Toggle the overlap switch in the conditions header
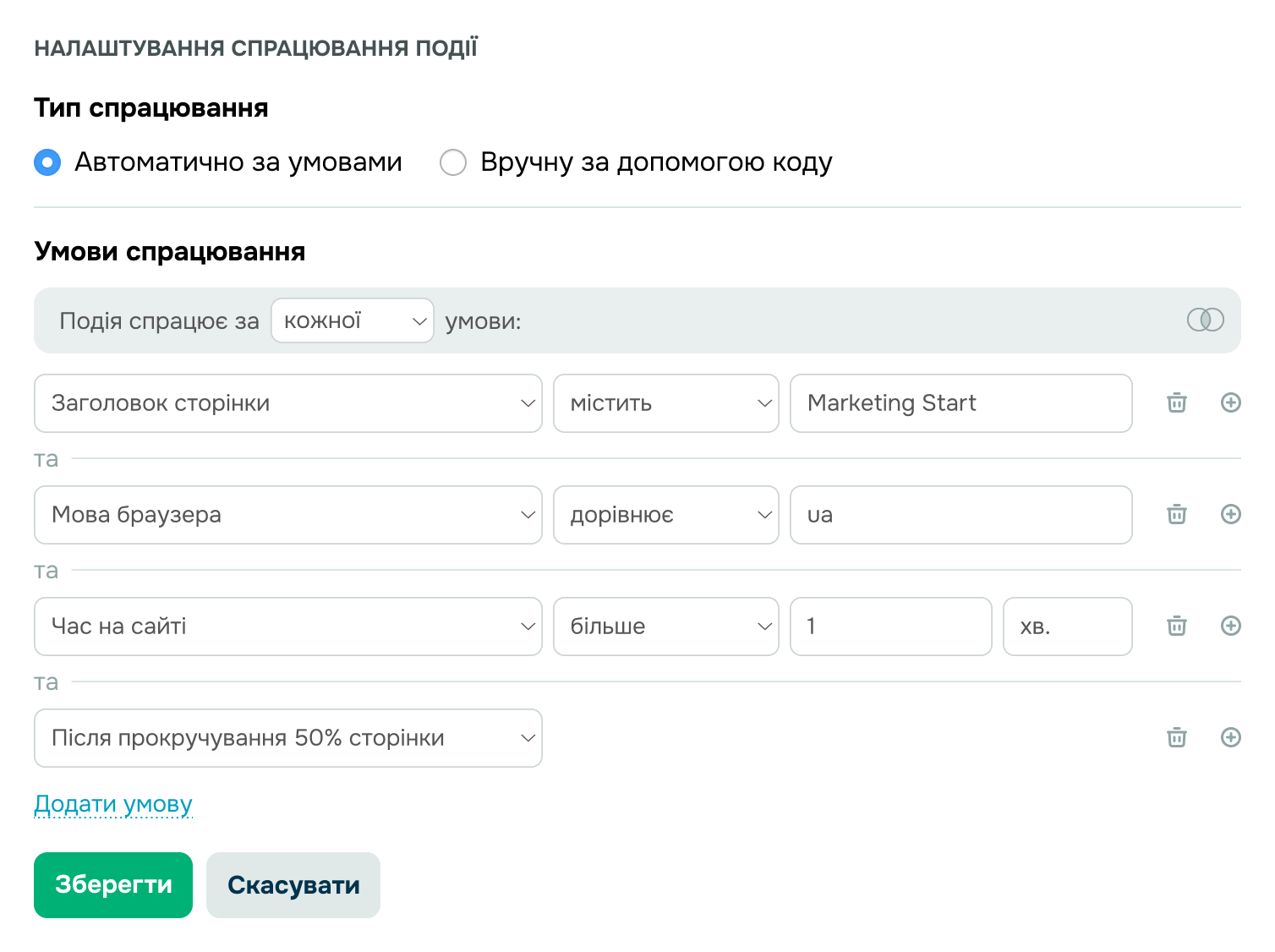1275x952 pixels. [1207, 320]
